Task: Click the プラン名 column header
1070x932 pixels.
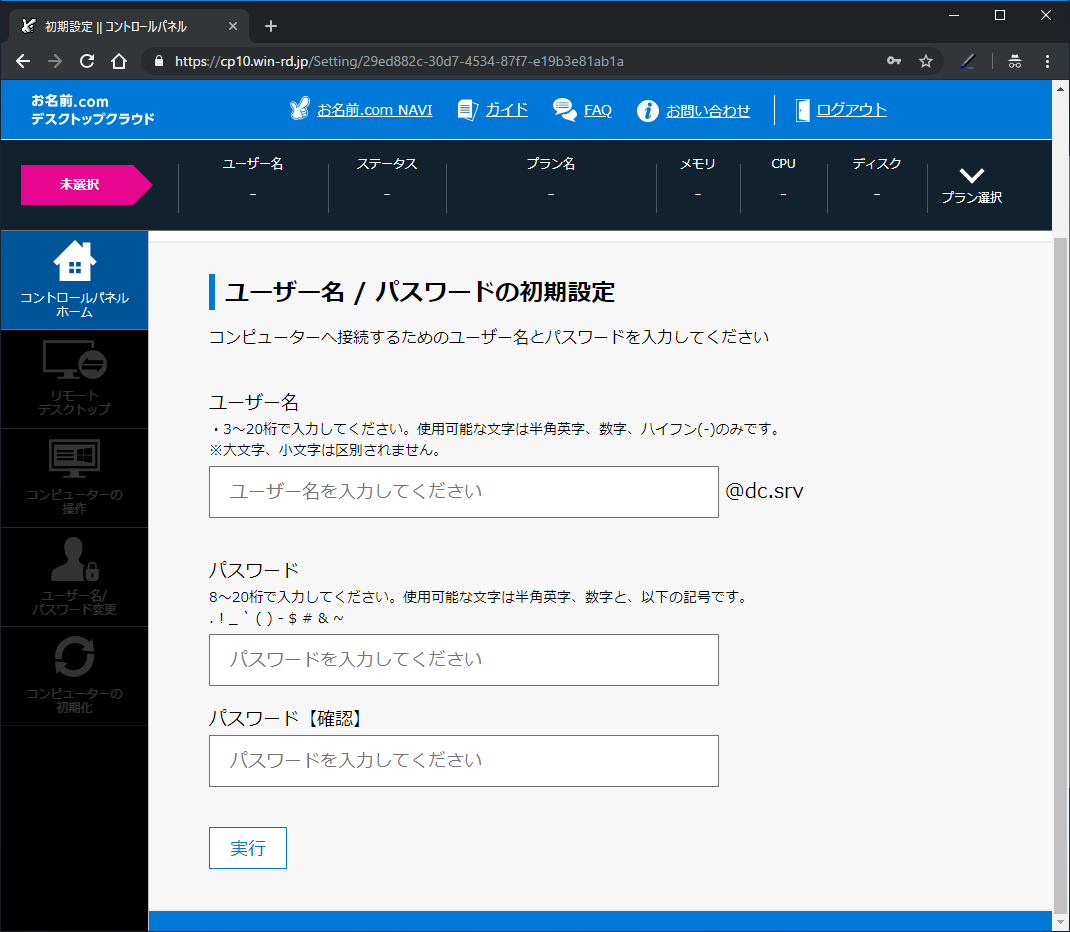Action: 551,164
